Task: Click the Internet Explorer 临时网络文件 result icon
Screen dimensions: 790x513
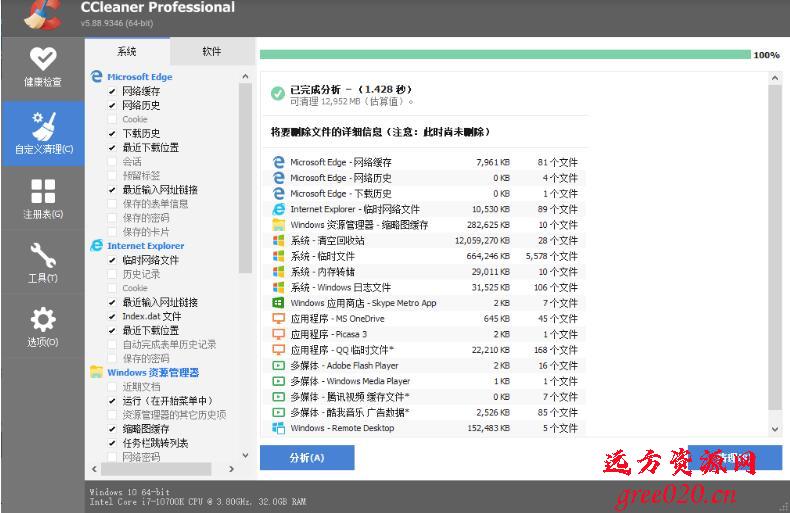Action: coord(278,209)
